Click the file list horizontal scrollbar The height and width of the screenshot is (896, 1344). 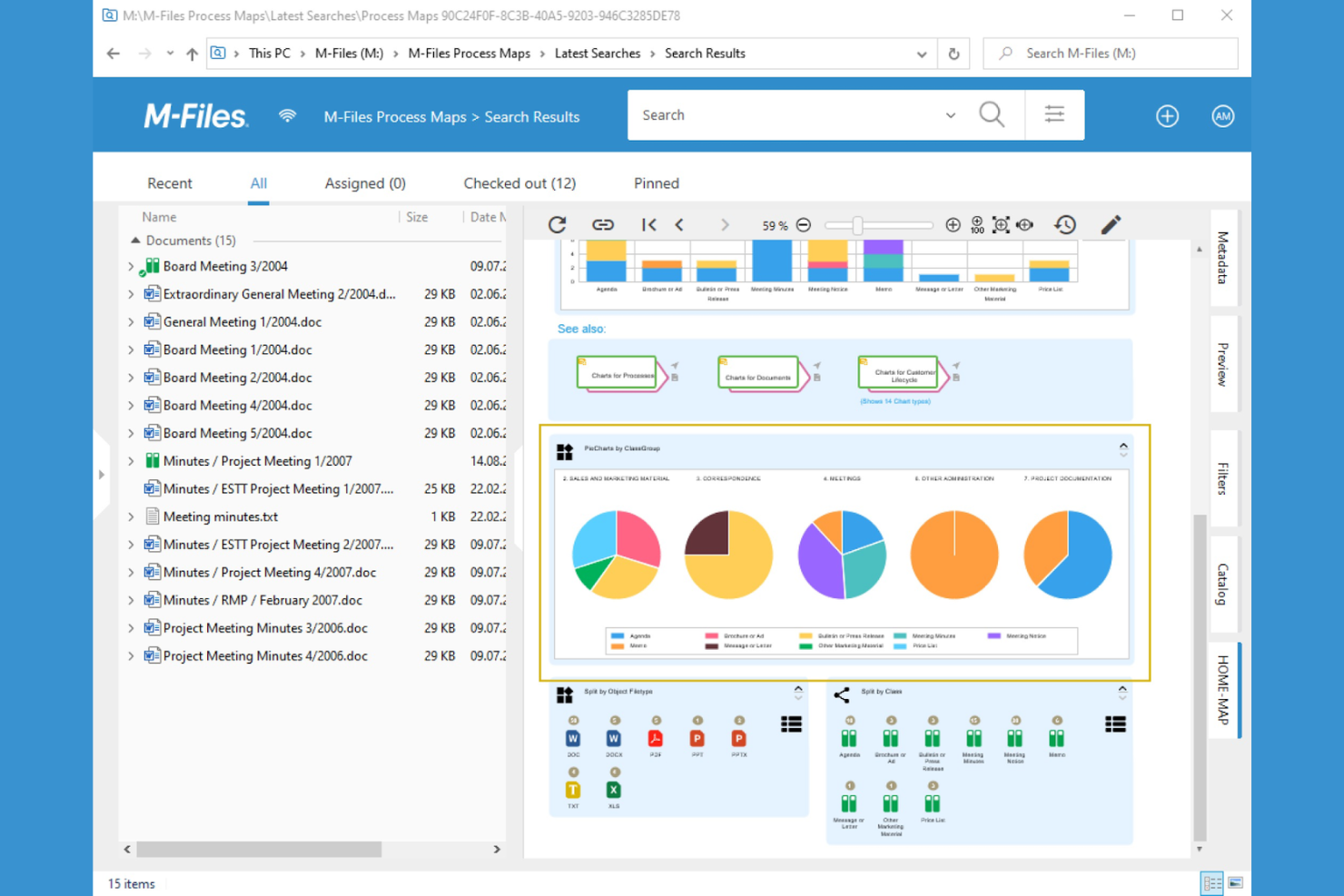tap(259, 850)
